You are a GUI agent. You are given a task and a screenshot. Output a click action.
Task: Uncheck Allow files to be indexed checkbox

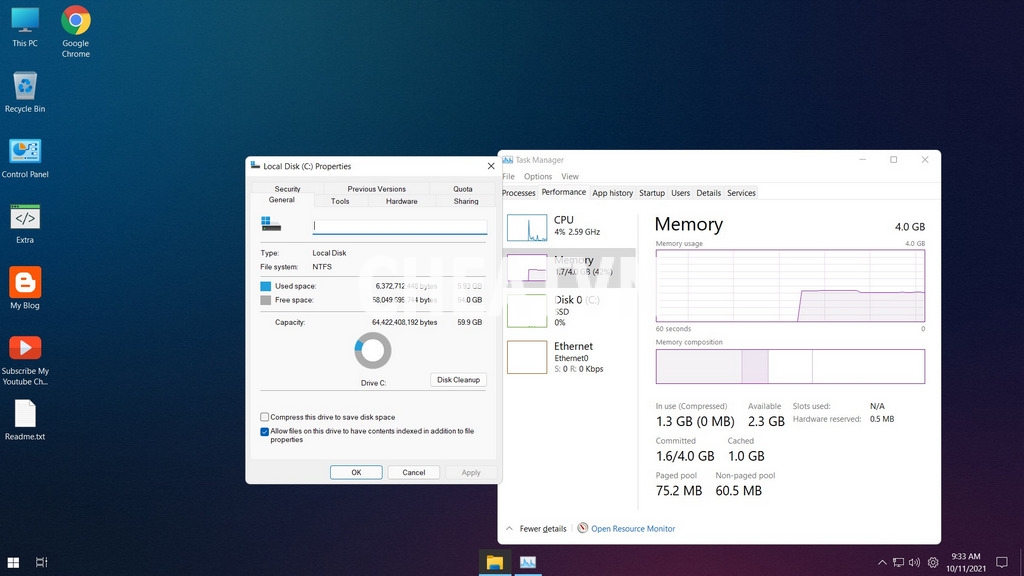tap(265, 432)
